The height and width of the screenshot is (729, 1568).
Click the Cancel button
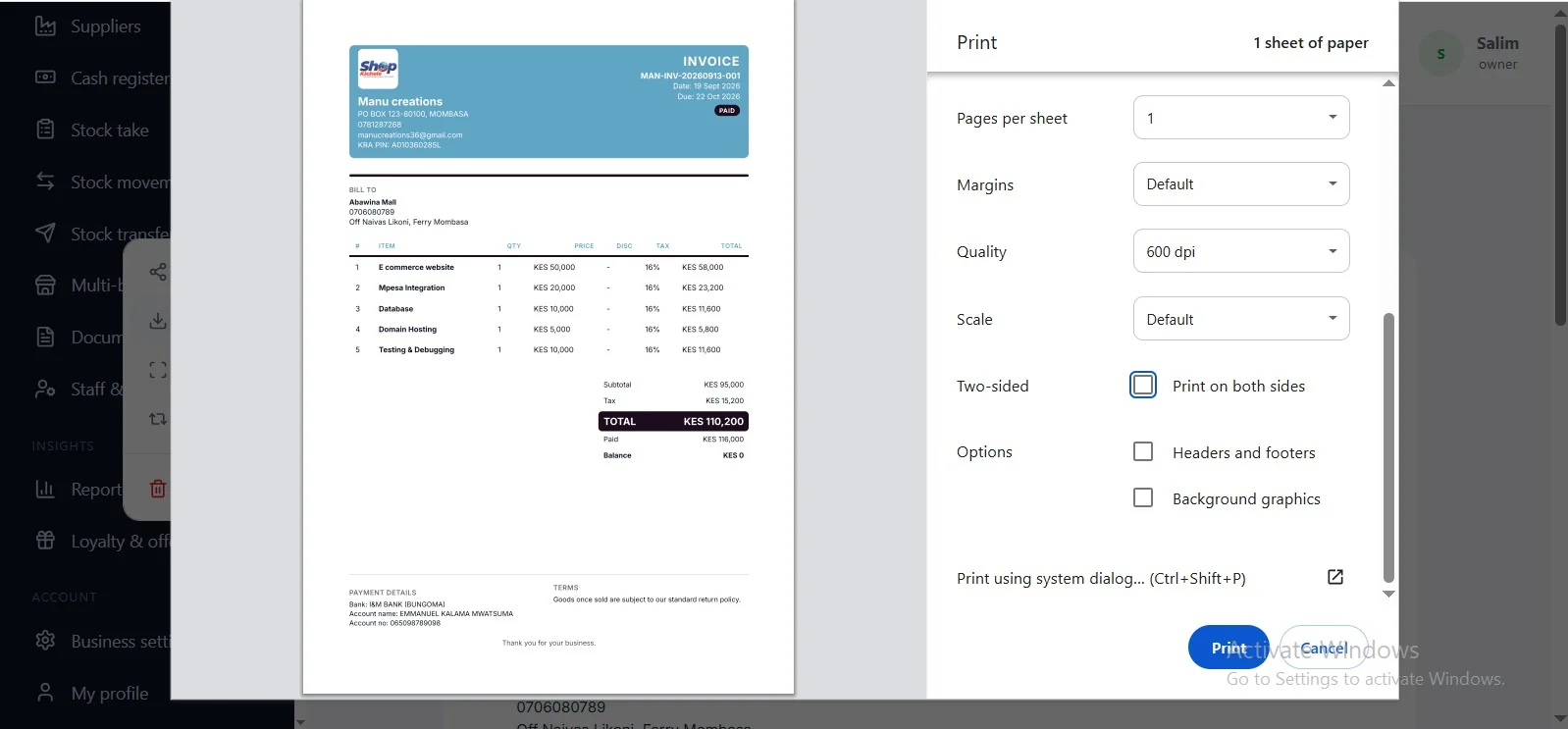pyautogui.click(x=1324, y=648)
